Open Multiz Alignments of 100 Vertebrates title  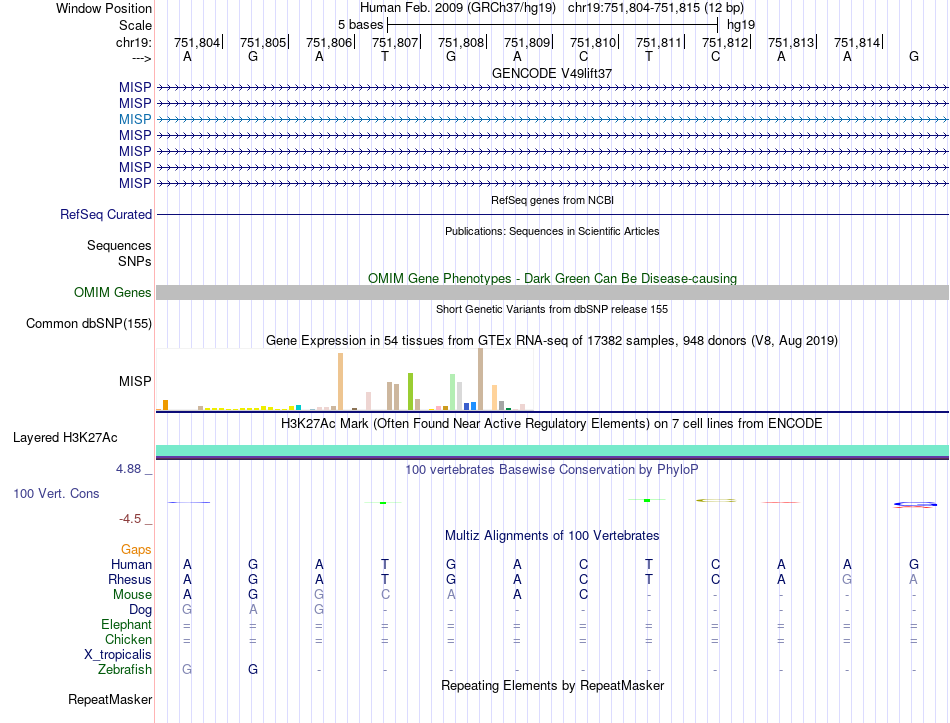(x=552, y=536)
